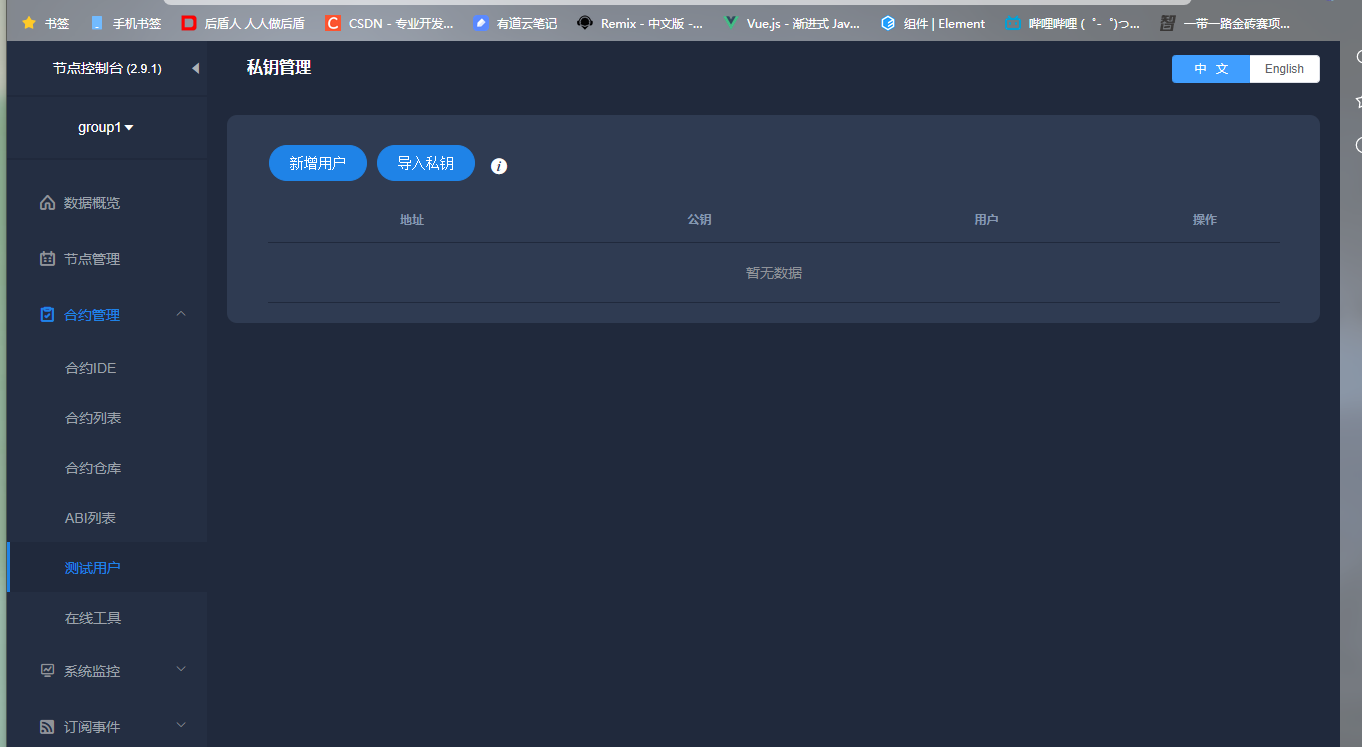The image size is (1362, 747).
Task: Click the info icon beside 导入私钥
Action: [499, 166]
